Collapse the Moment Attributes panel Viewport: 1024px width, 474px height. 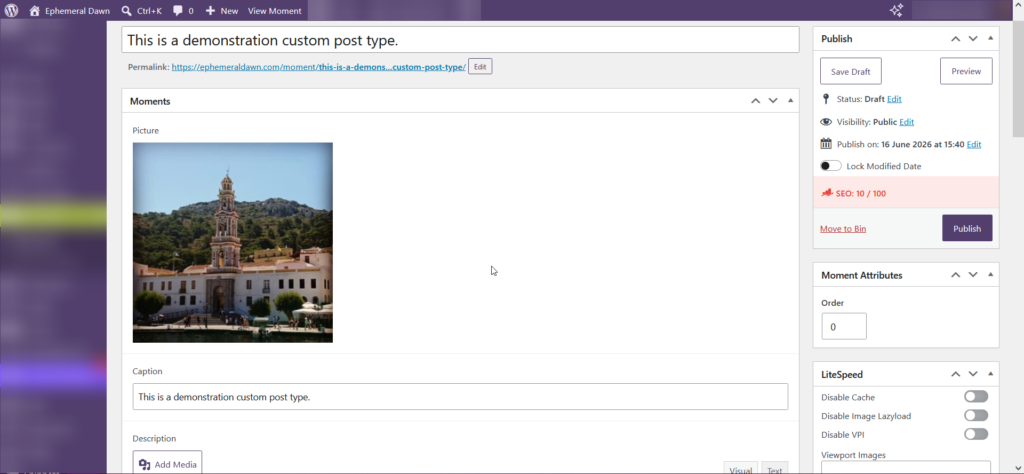click(x=990, y=275)
